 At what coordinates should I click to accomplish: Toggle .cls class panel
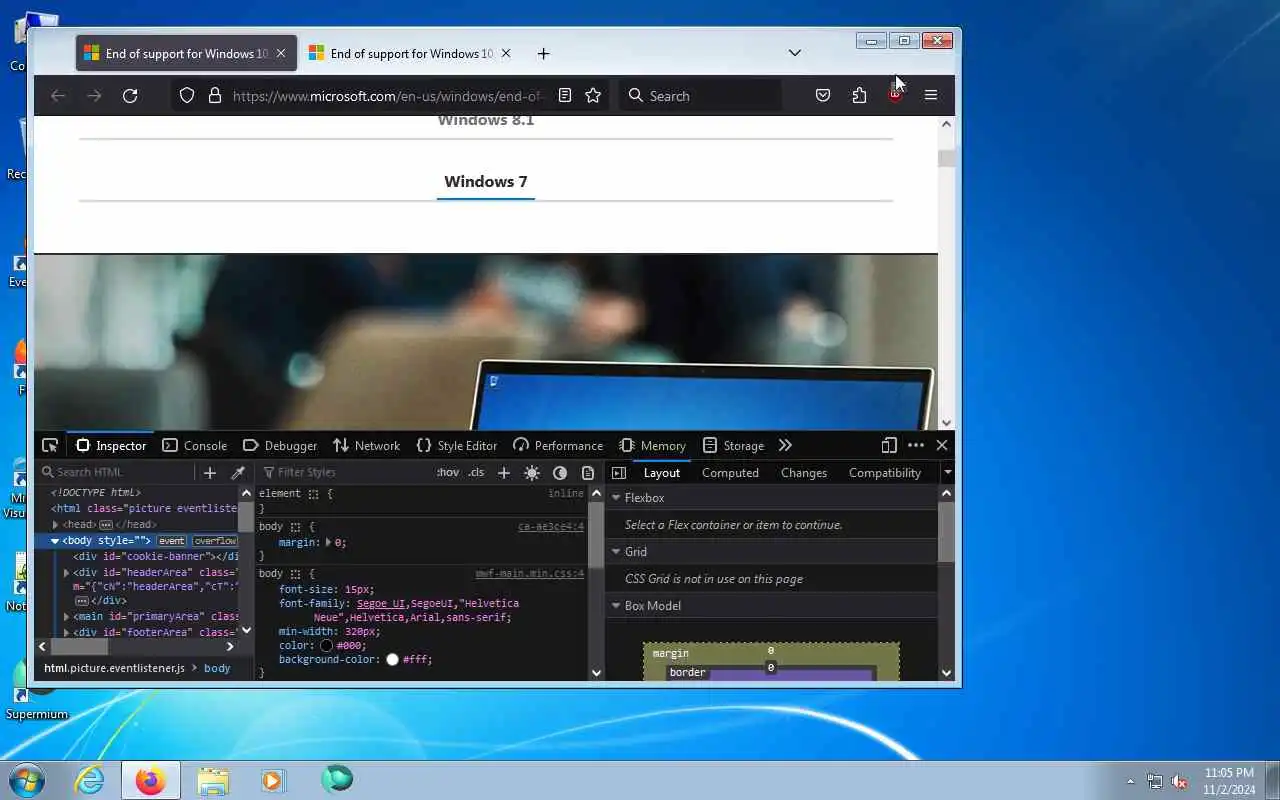click(x=476, y=472)
